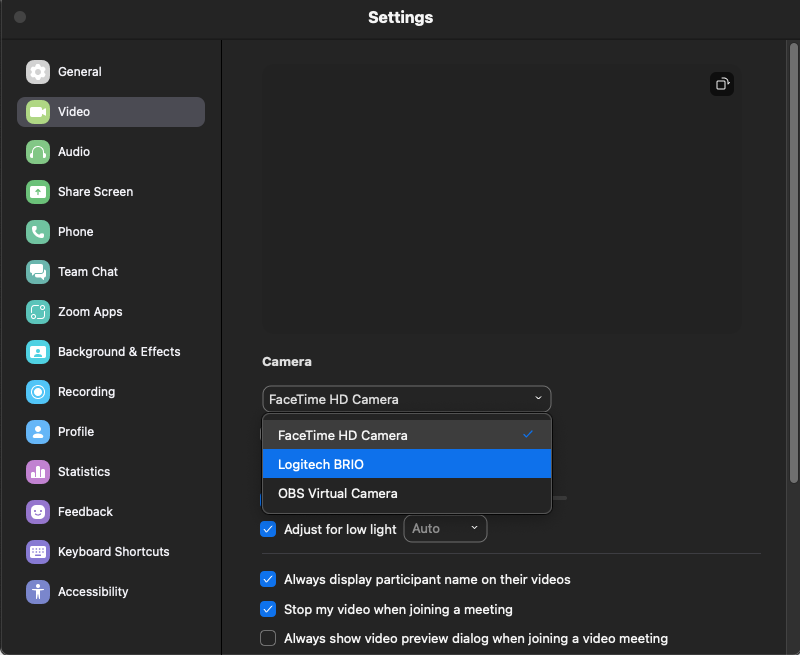Open Team Chat icon
The height and width of the screenshot is (655, 800).
[x=38, y=272]
